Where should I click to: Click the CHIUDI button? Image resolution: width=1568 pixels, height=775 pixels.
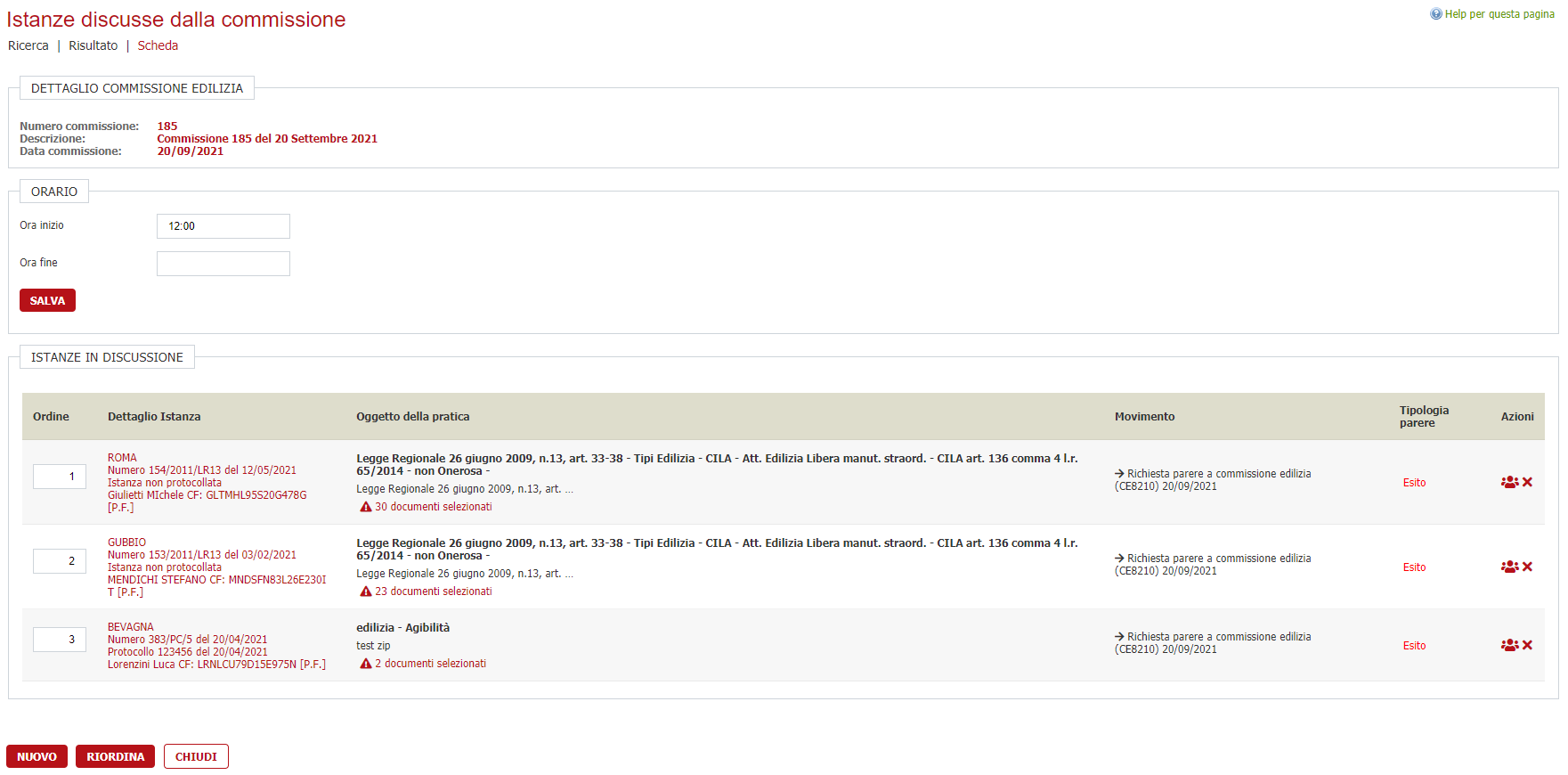tap(196, 756)
